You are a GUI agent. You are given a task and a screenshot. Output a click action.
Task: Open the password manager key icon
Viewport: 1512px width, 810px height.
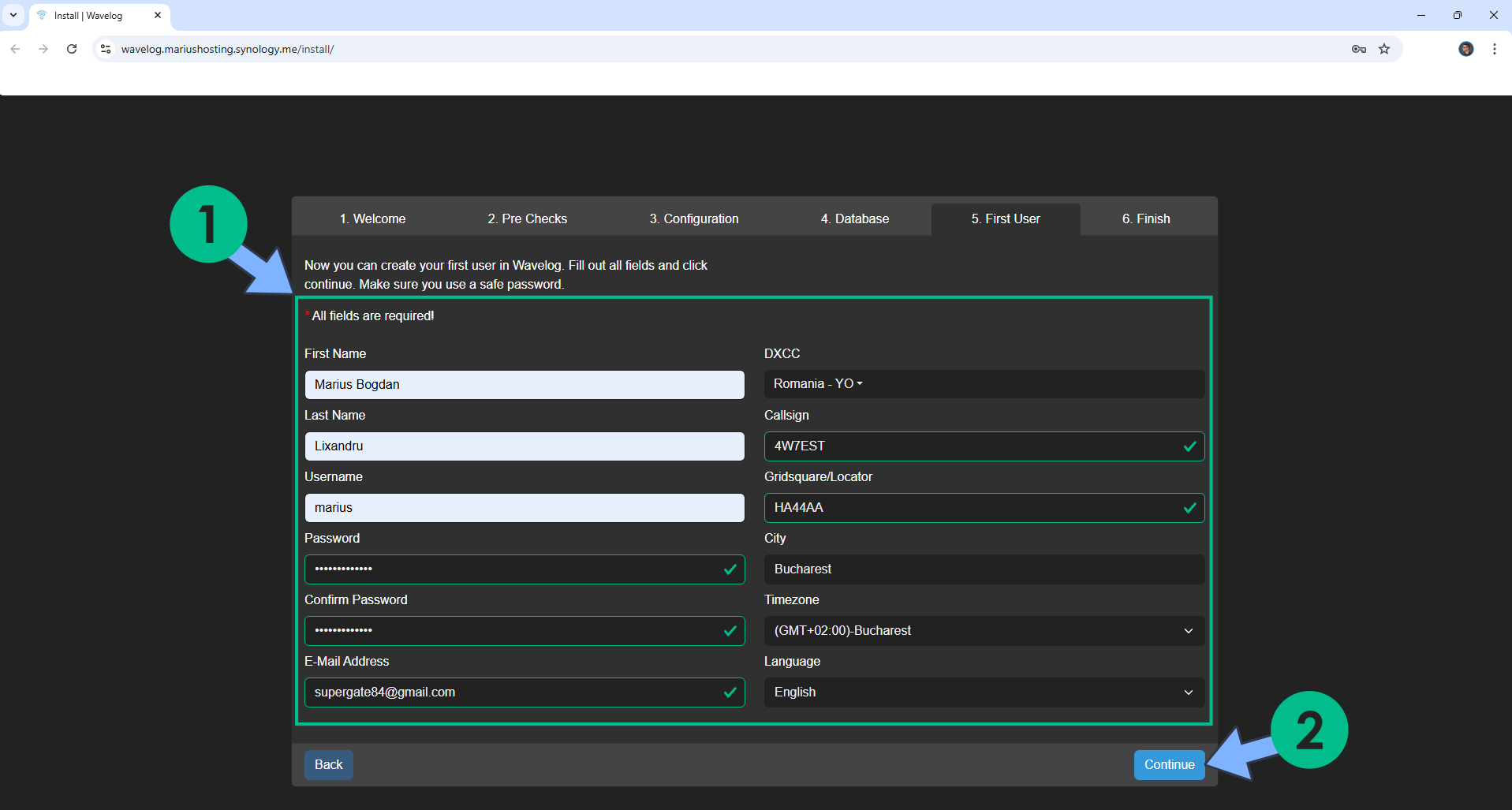point(1359,49)
